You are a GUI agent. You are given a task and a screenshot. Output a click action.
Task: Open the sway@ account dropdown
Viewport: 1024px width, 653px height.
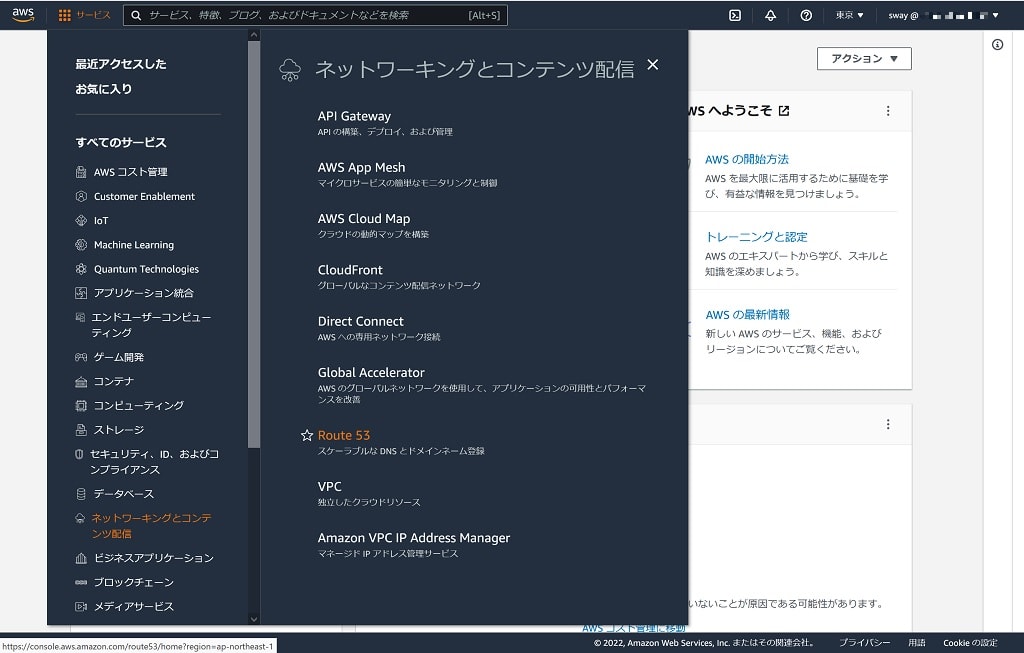click(x=943, y=15)
